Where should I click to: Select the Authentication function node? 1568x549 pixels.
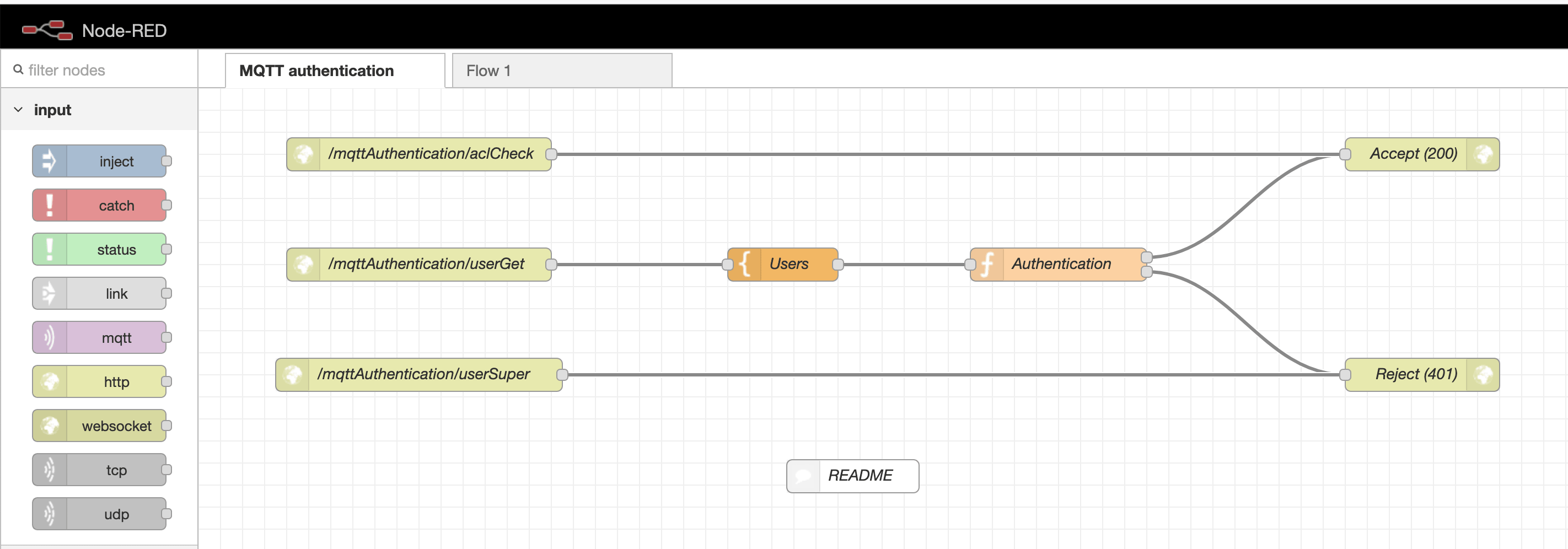coord(1058,264)
